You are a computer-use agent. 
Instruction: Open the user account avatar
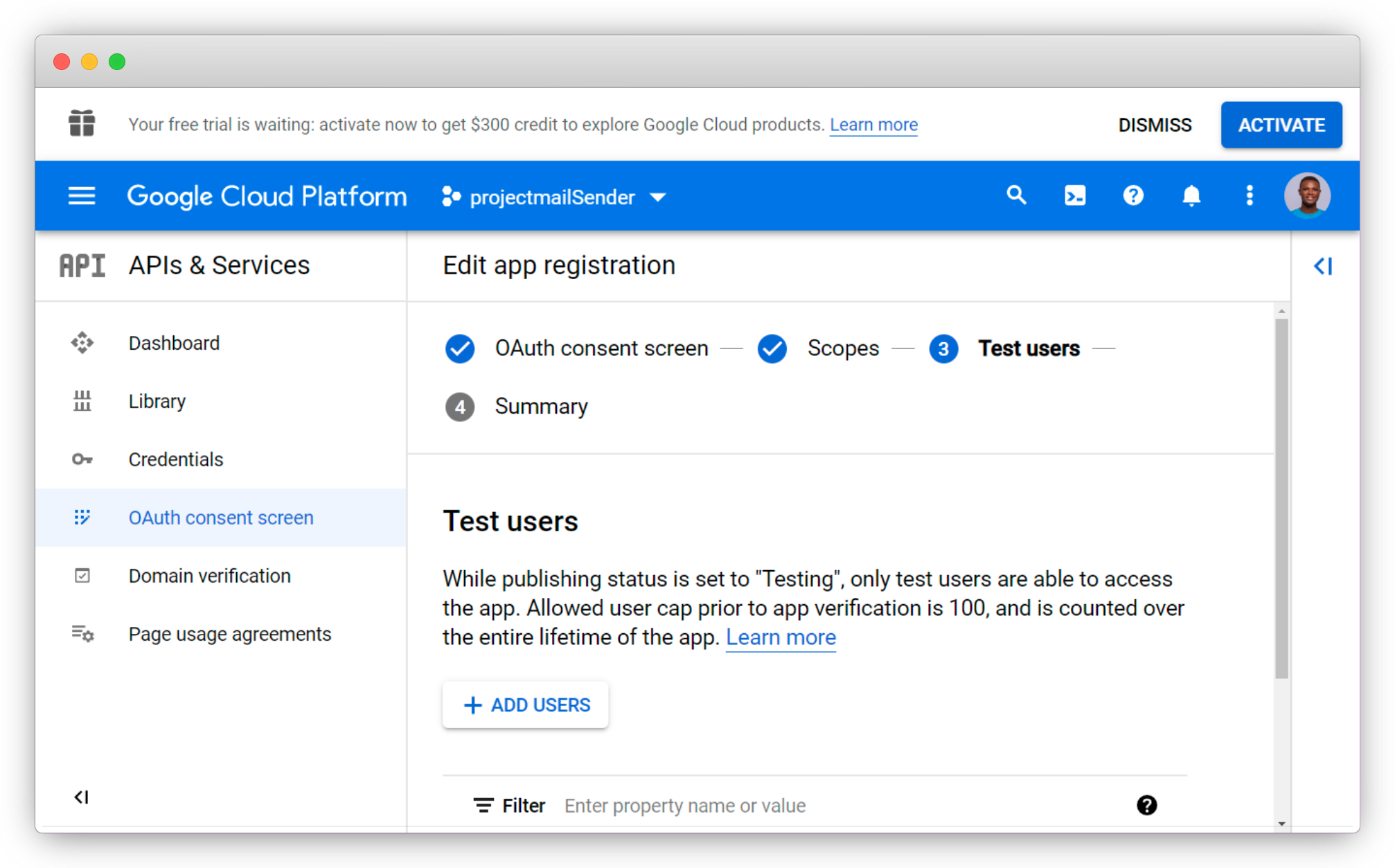pos(1307,195)
